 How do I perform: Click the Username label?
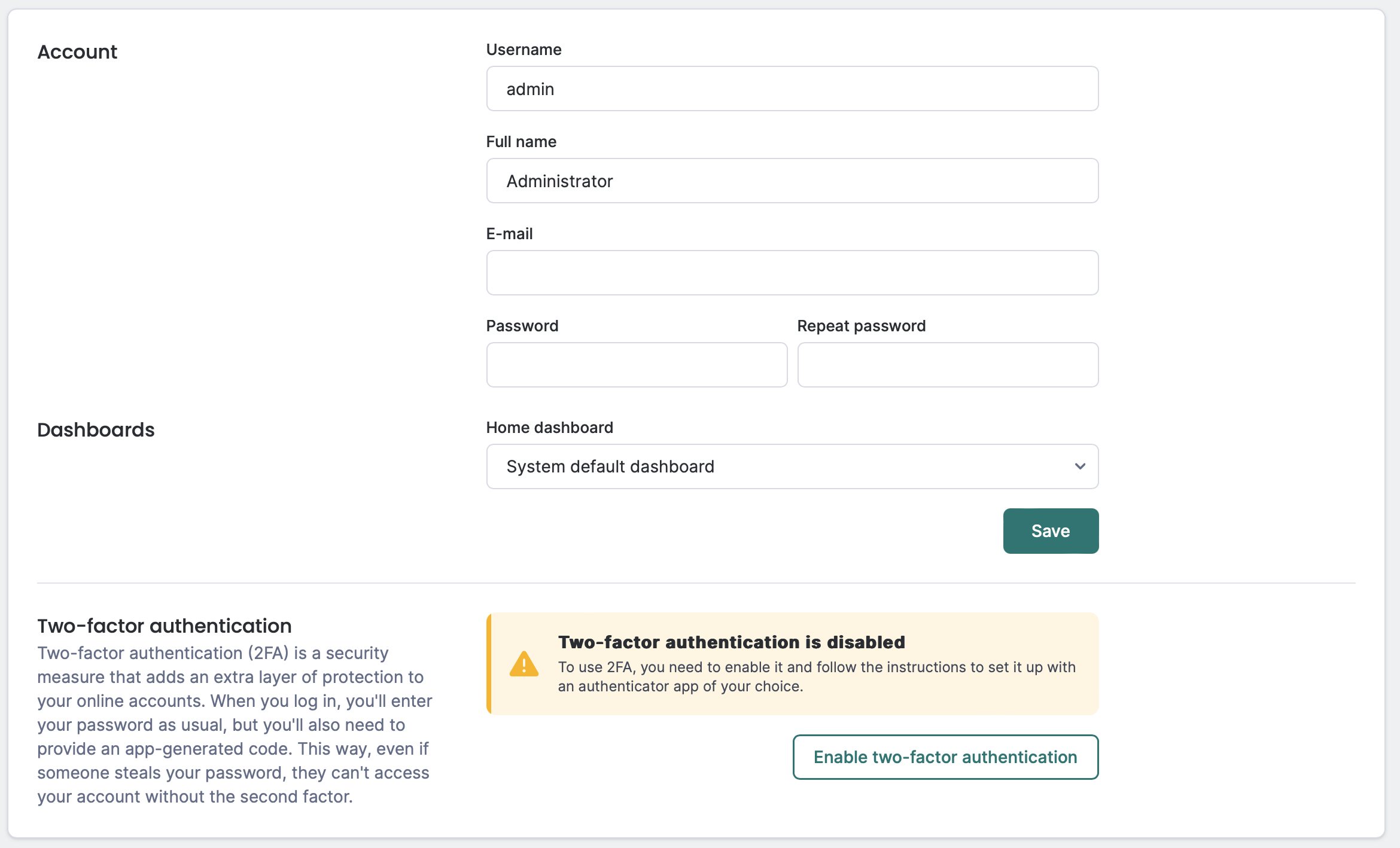pos(524,50)
